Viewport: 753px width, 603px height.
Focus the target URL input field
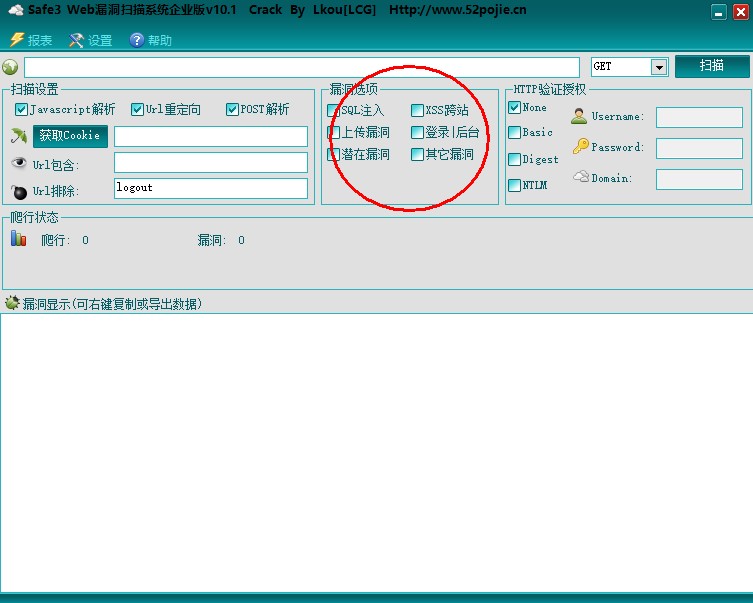point(302,67)
